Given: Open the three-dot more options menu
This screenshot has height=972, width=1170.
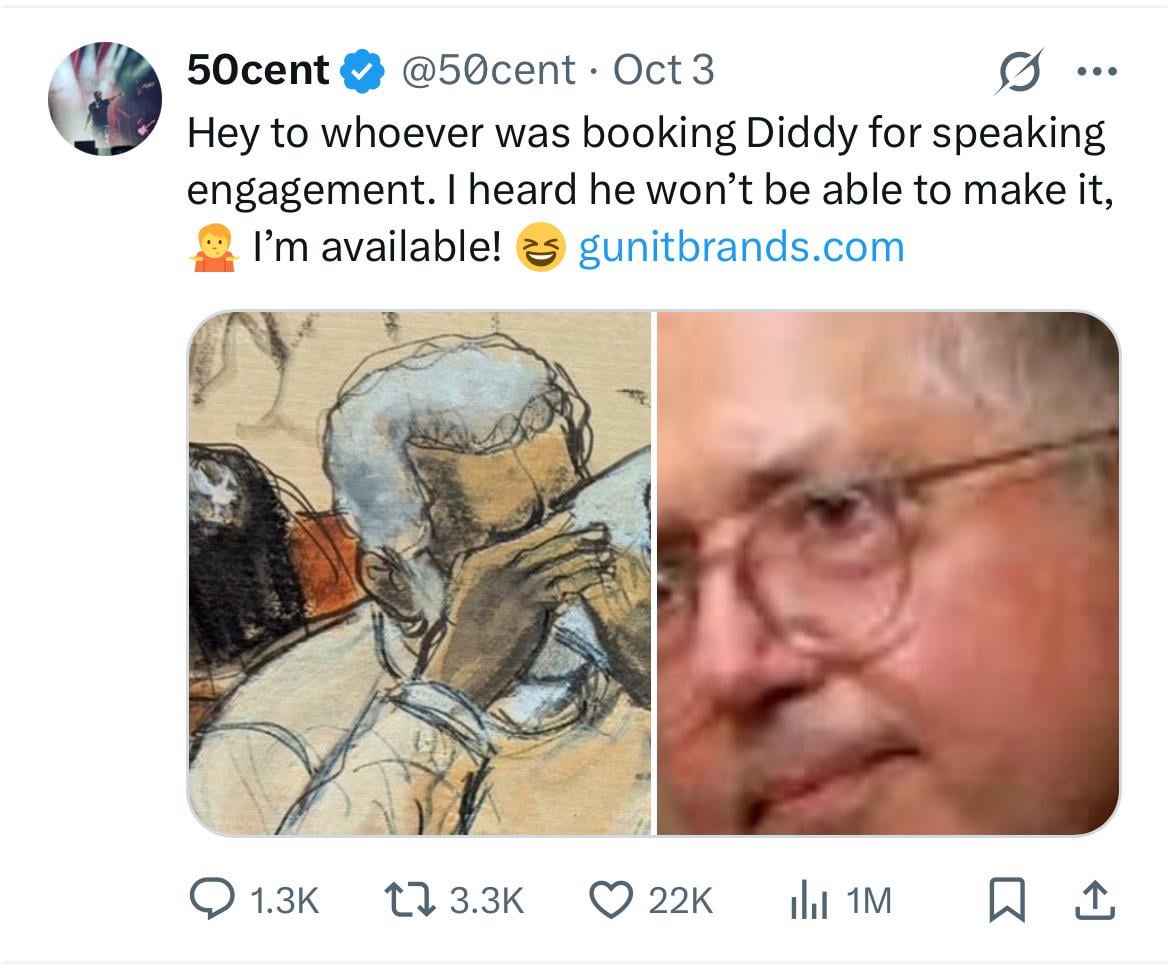Looking at the screenshot, I should (1096, 71).
